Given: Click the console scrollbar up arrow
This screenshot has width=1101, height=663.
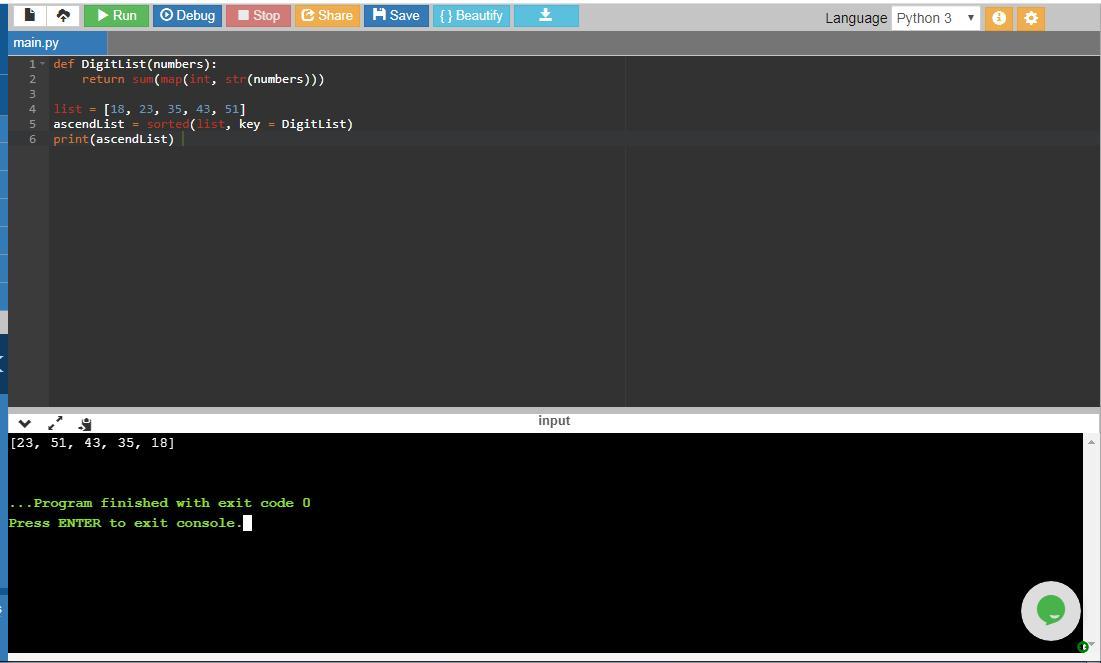Looking at the screenshot, I should click(x=1091, y=442).
